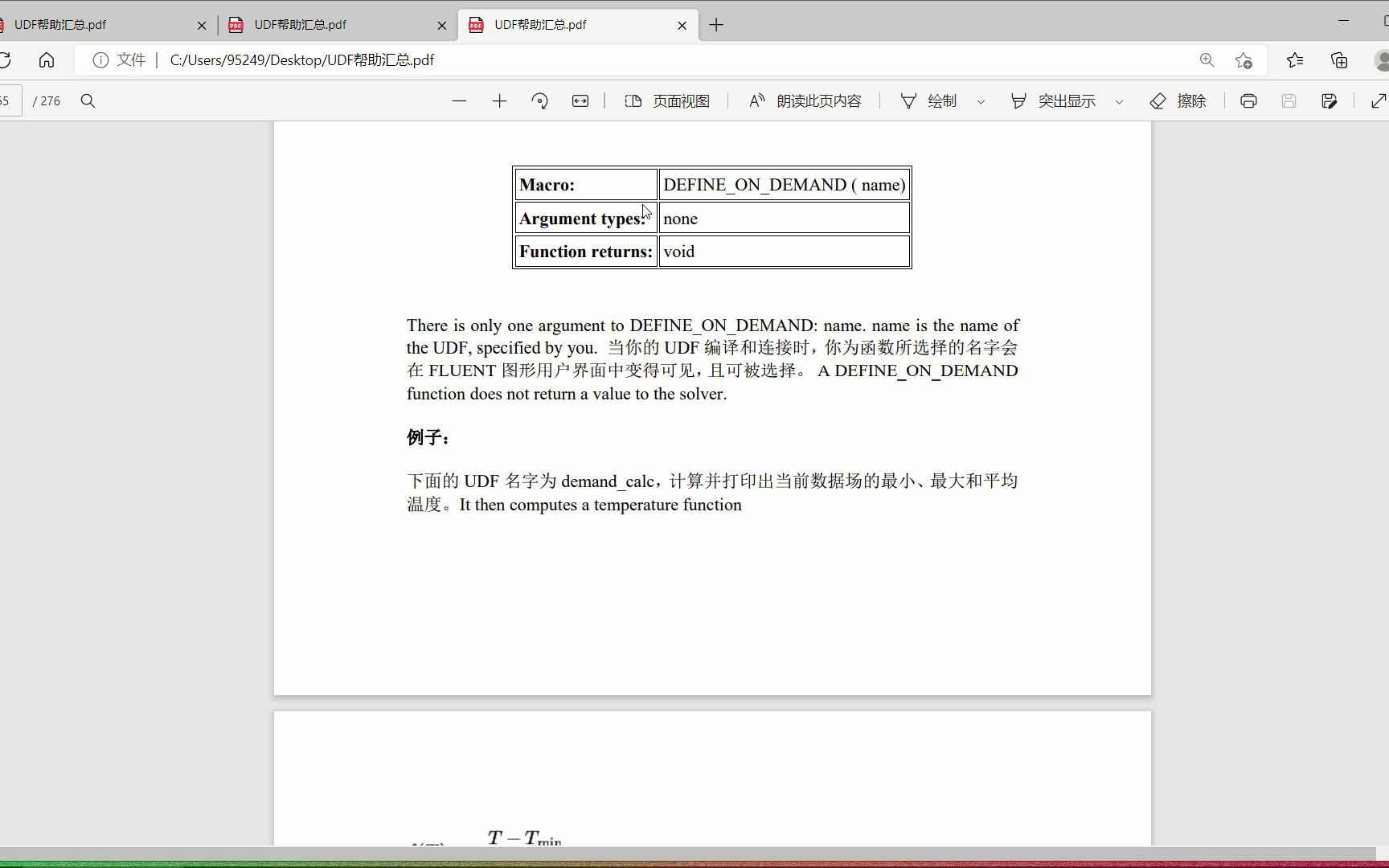Screen dimensions: 1389x868
Task: Click the horizontal scrollbar at bottom
Action: tap(687, 854)
